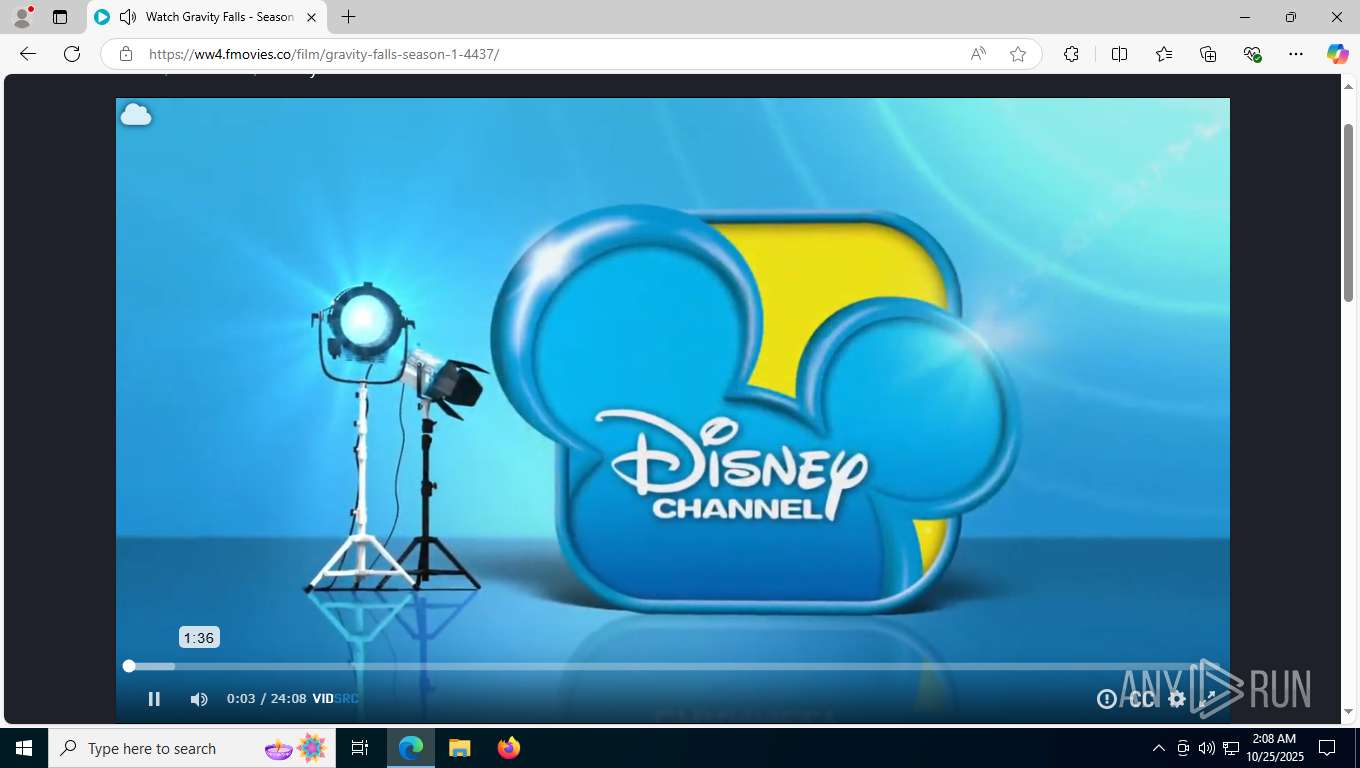The height and width of the screenshot is (768, 1360).
Task: Open Read aloud in address bar
Action: 978,54
